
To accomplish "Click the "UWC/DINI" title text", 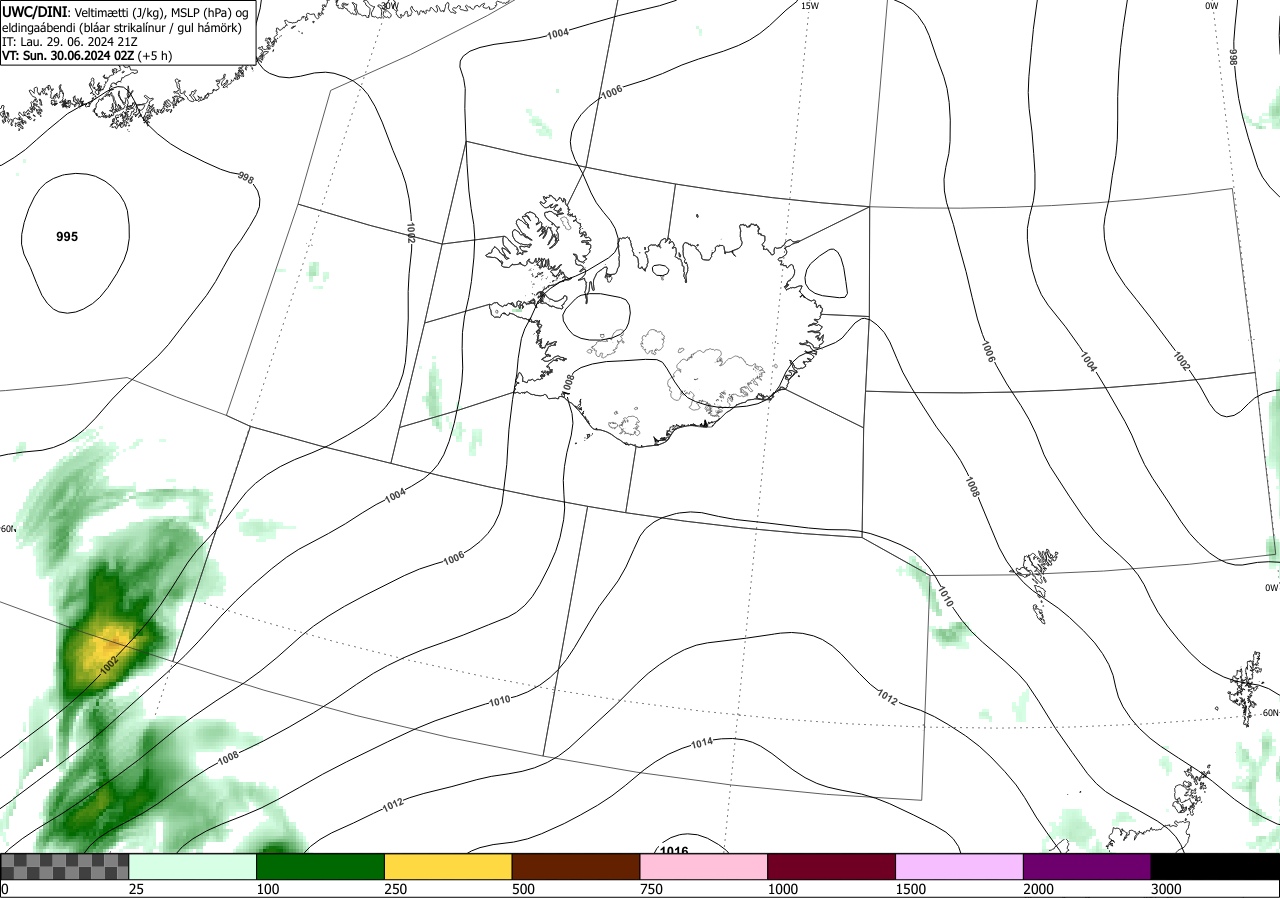I will pos(36,11).
